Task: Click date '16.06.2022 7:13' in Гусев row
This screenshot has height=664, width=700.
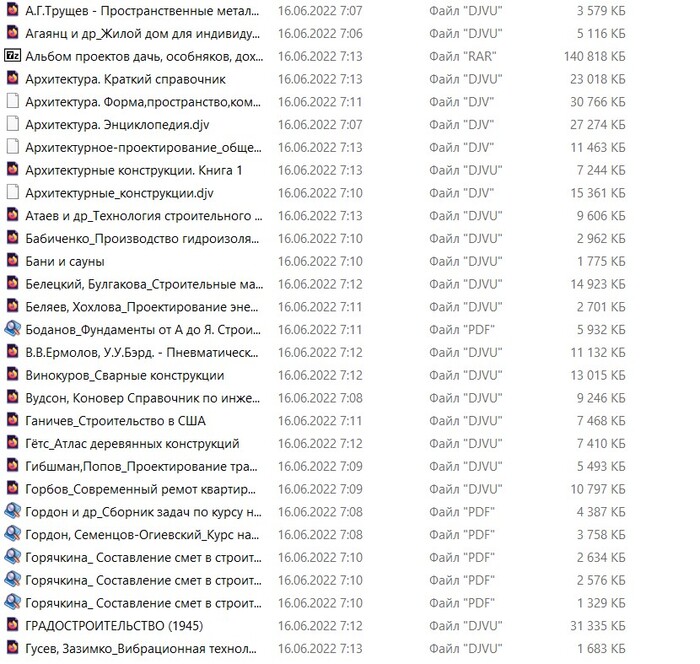Action: point(320,648)
